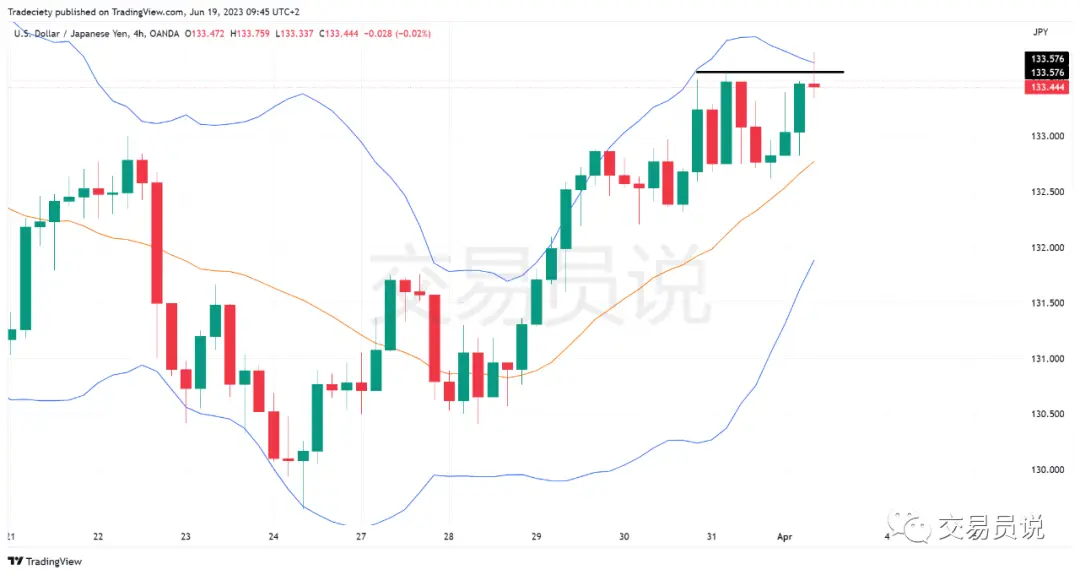
Task: Click the red current price label 133.444
Action: coord(1045,87)
